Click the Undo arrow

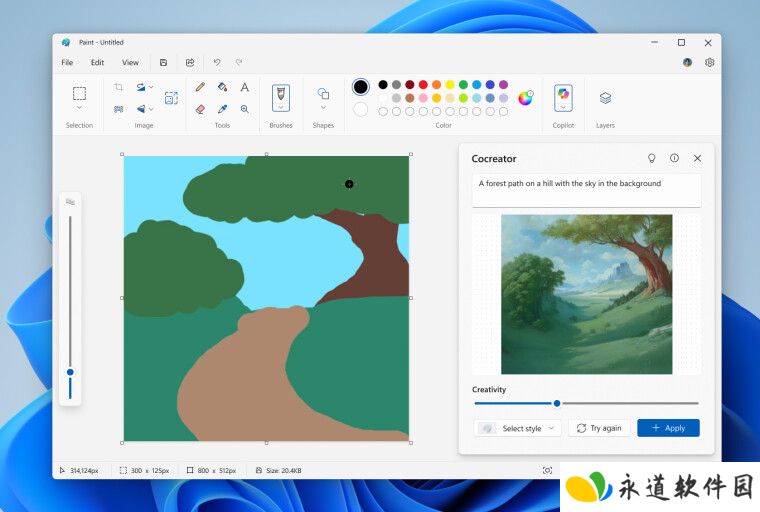coord(217,63)
